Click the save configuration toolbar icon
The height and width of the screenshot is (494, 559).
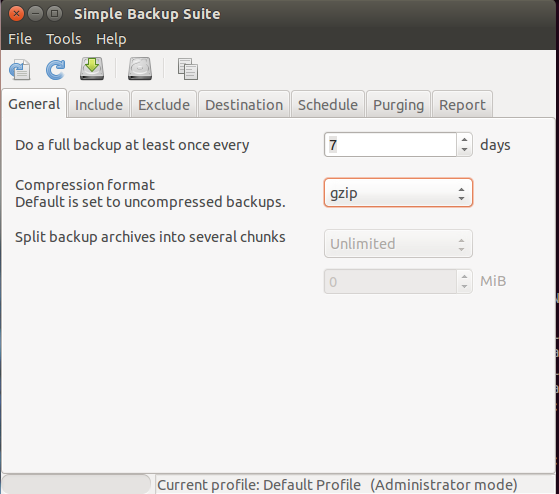[x=20, y=69]
